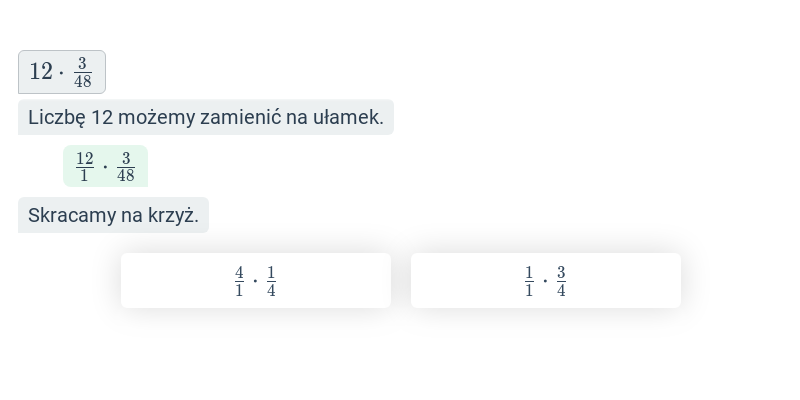Click fraction 3/48 in the grey expression box
800x400 pixels.
(83, 72)
